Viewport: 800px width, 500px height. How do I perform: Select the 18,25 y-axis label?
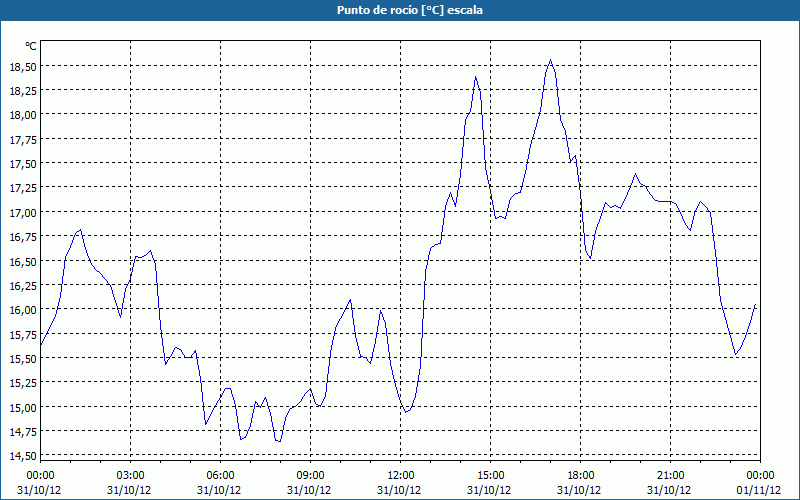23,91
